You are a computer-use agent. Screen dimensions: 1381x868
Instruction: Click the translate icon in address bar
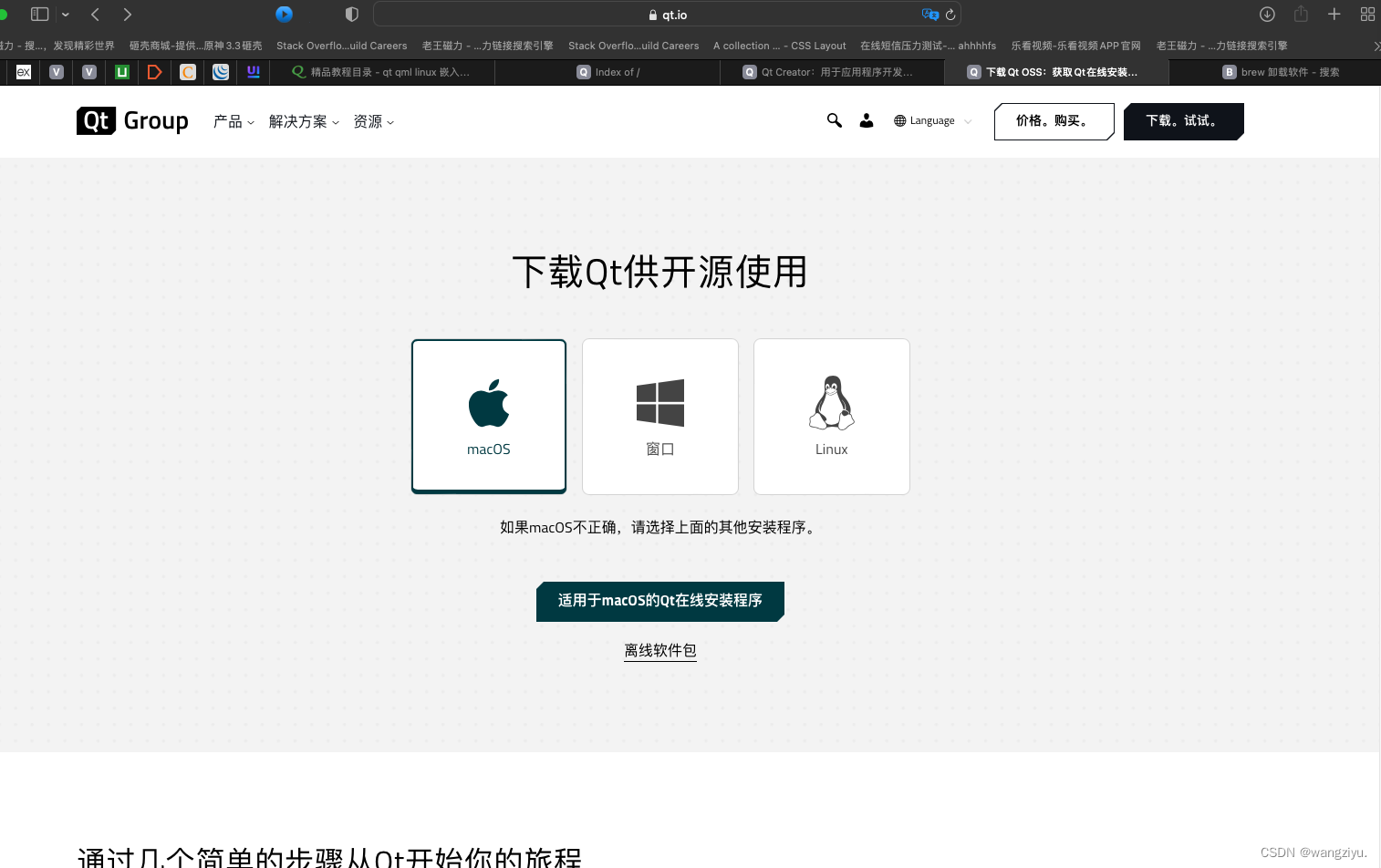[929, 15]
